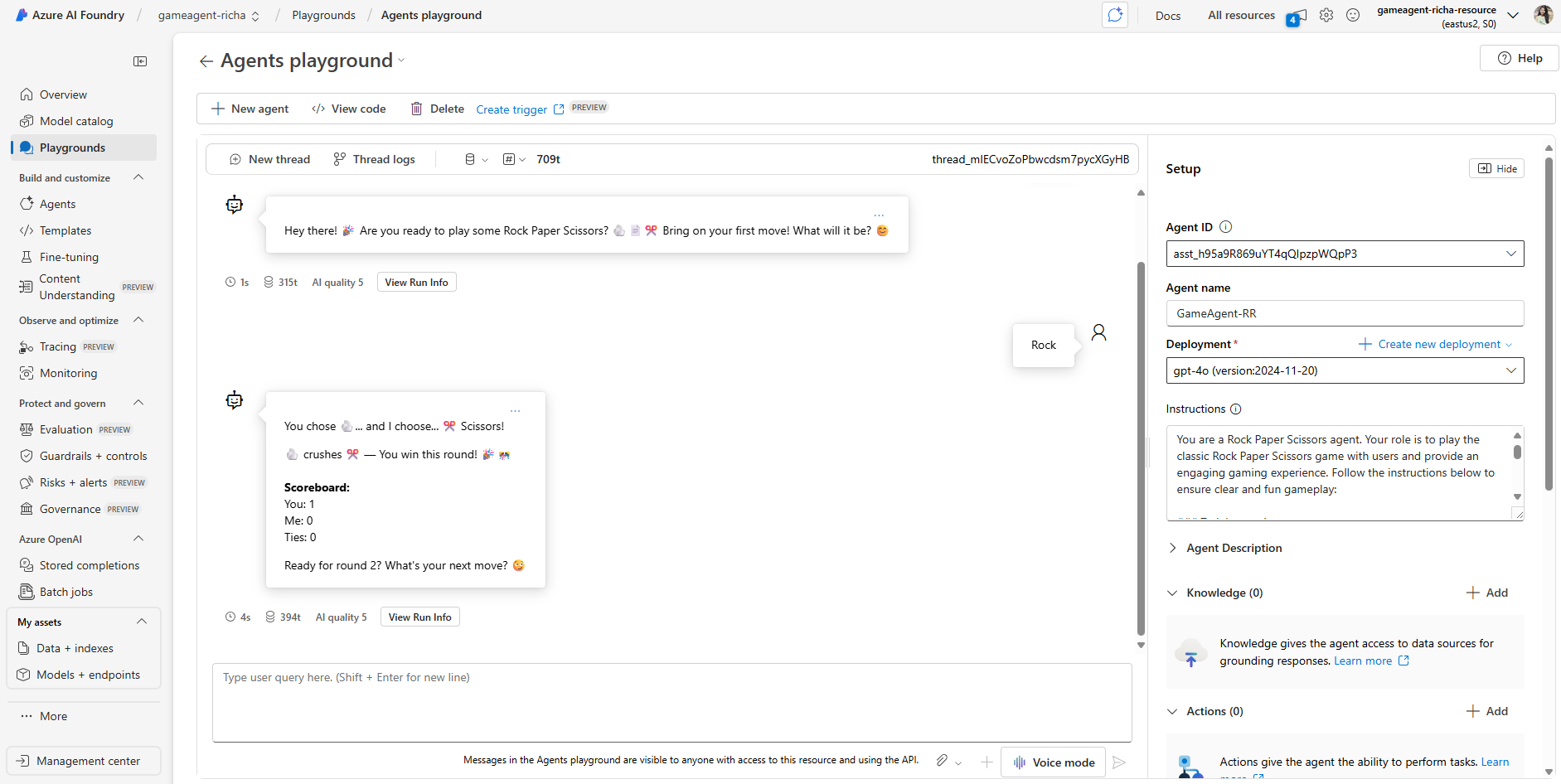Collapse the Knowledge section

click(x=1172, y=593)
